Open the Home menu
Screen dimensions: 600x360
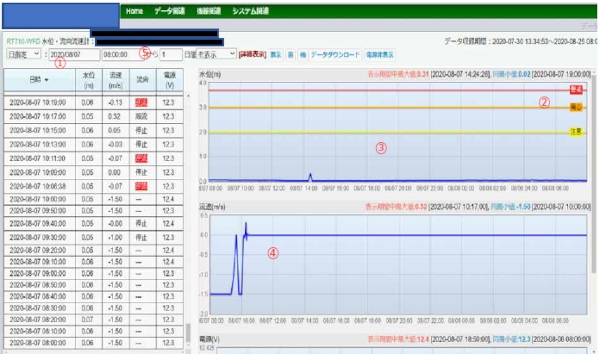[x=134, y=11]
